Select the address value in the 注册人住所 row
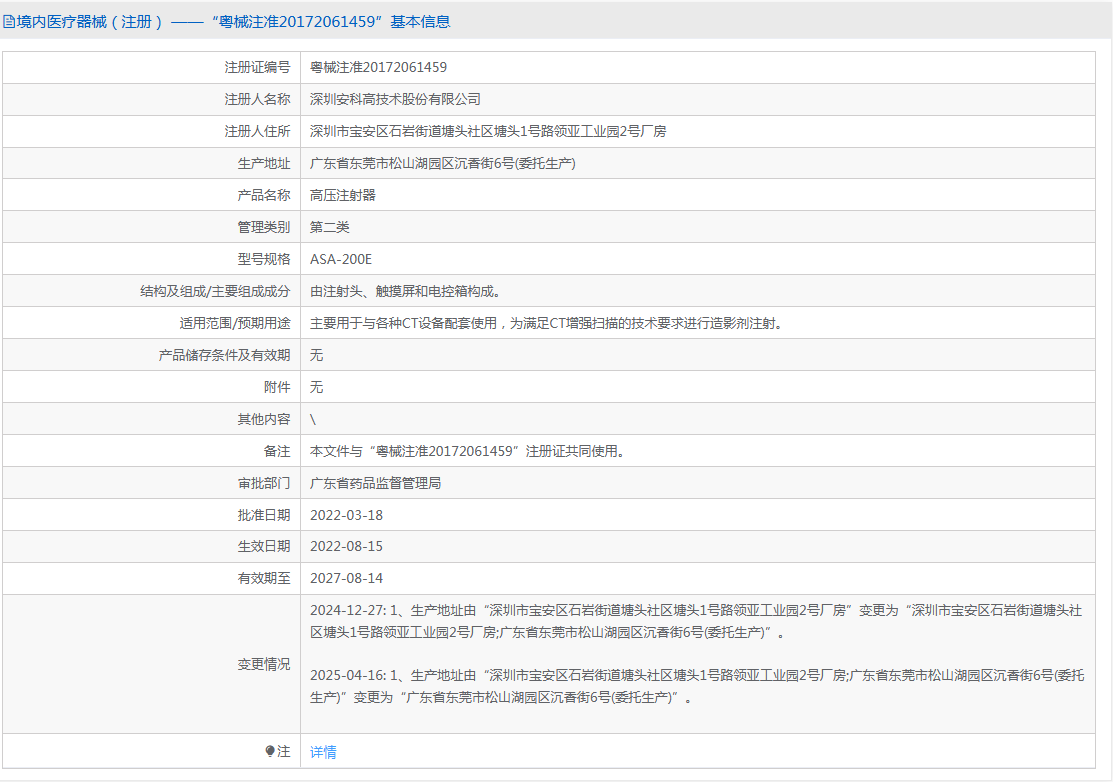Viewport: 1113px width, 782px height. click(488, 131)
